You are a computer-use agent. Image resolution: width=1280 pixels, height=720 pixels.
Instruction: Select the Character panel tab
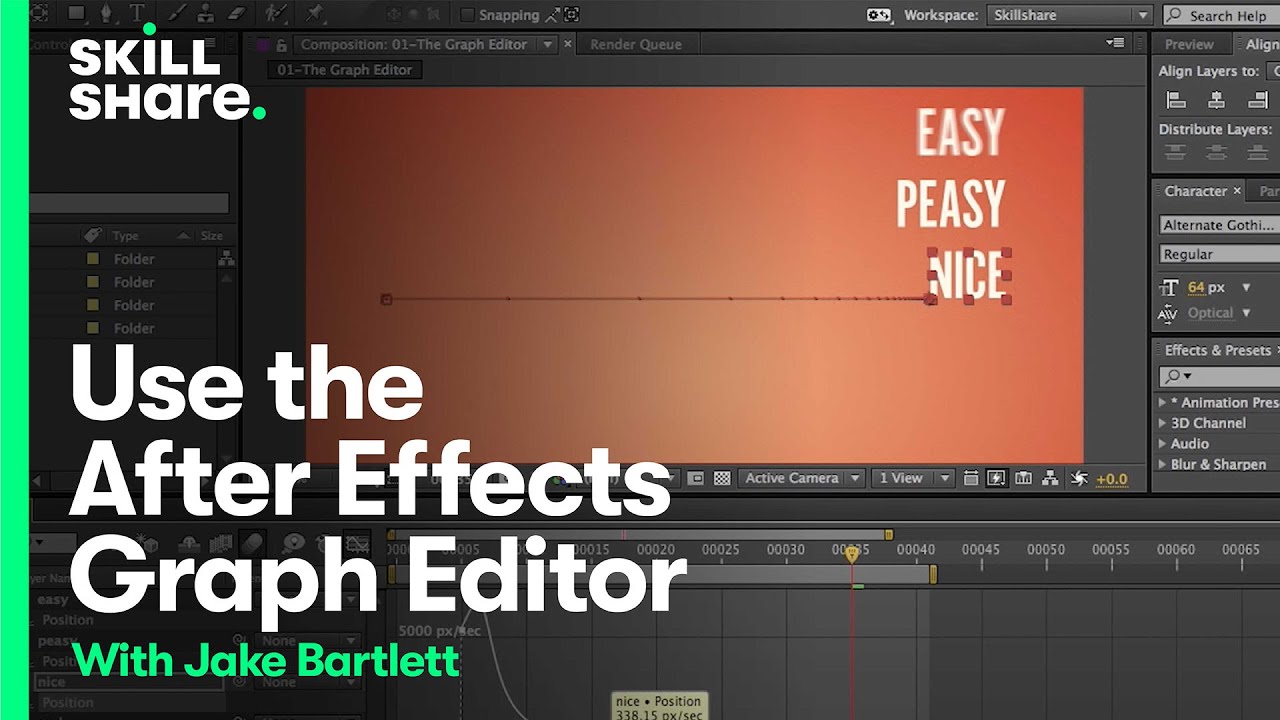pyautogui.click(x=1196, y=190)
